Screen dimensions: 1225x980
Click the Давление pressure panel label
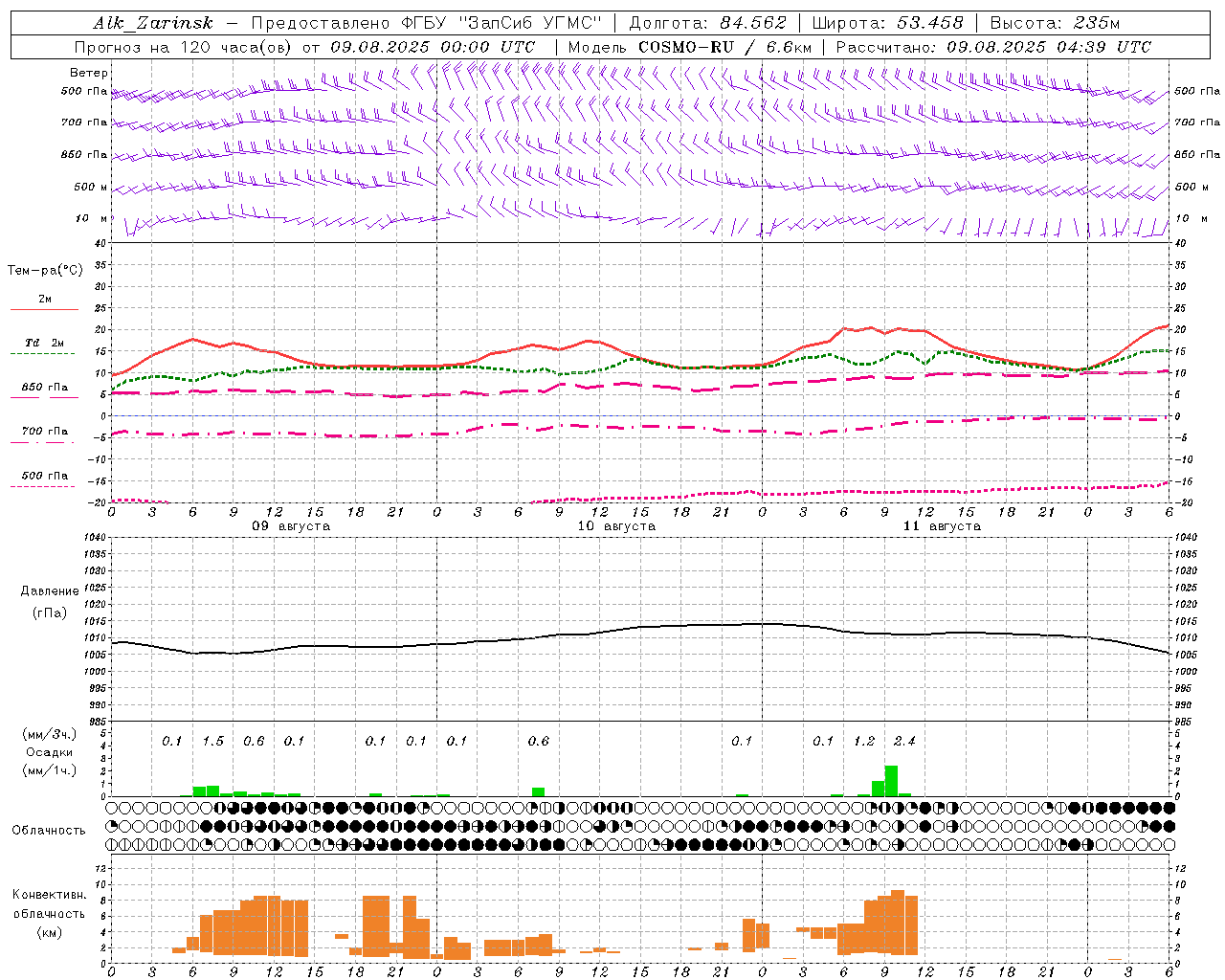(50, 591)
